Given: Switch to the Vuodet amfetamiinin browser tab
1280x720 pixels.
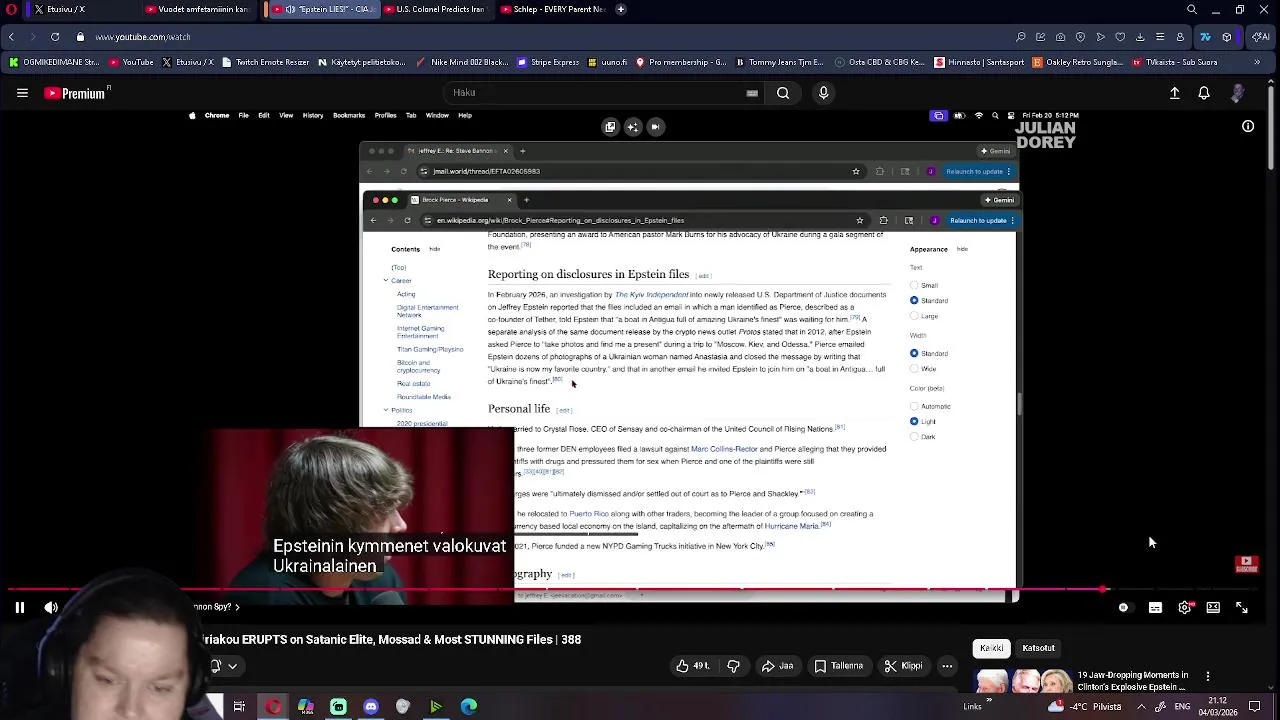Looking at the screenshot, I should [x=200, y=9].
